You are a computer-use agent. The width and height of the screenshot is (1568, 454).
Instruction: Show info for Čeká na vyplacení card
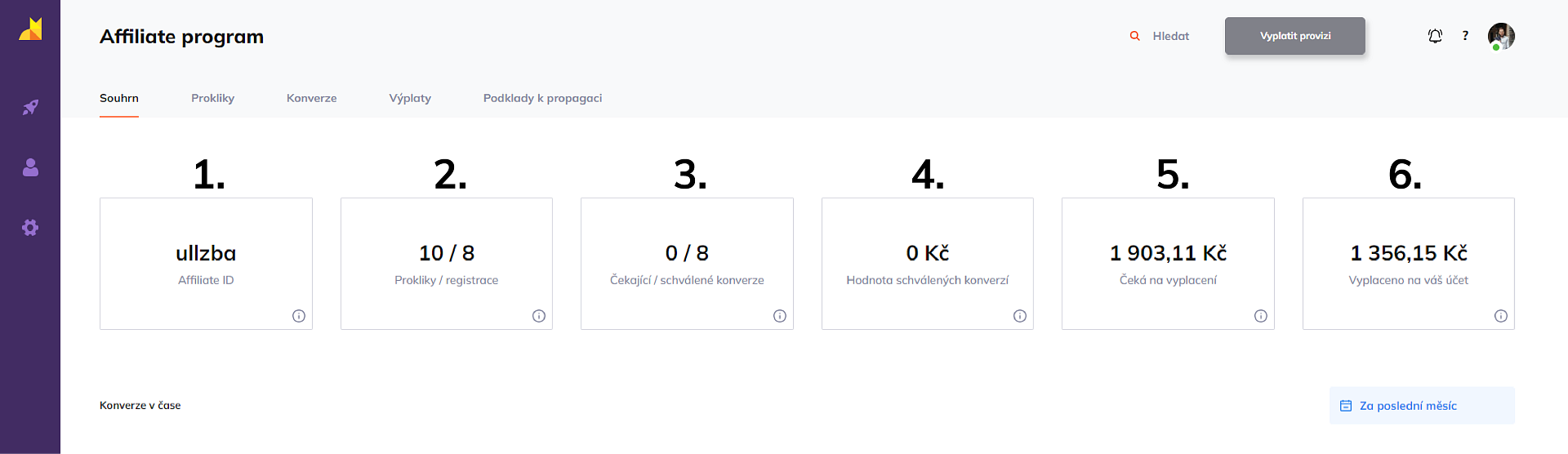coord(1261,316)
